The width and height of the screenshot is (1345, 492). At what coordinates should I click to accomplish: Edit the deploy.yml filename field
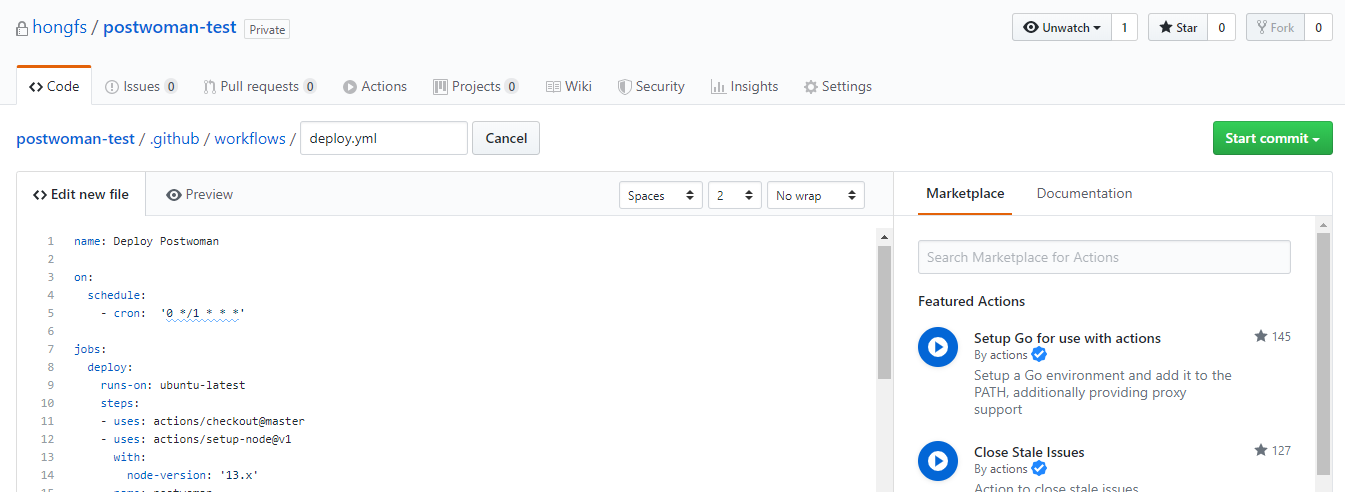pos(384,138)
